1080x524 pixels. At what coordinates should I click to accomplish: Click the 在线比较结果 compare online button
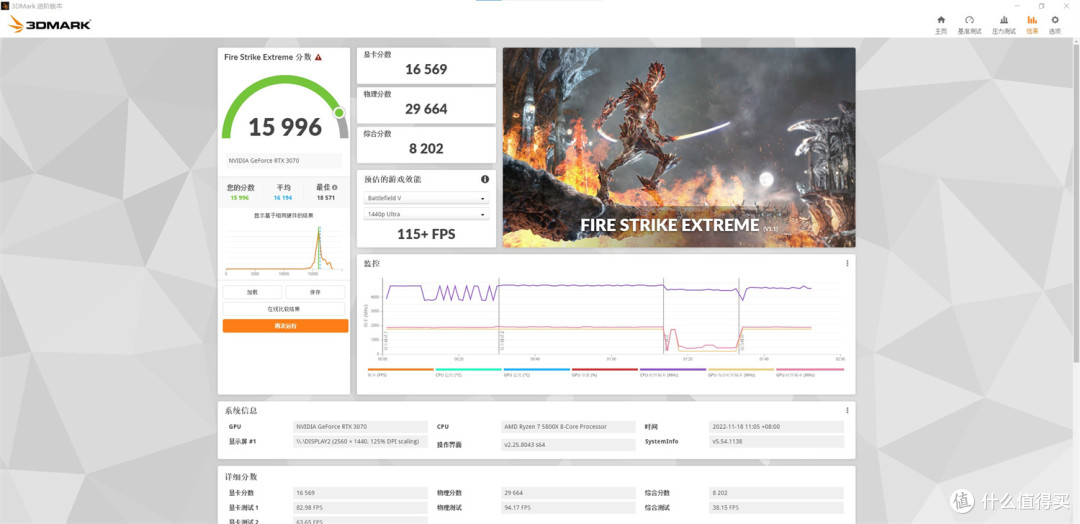[x=284, y=309]
